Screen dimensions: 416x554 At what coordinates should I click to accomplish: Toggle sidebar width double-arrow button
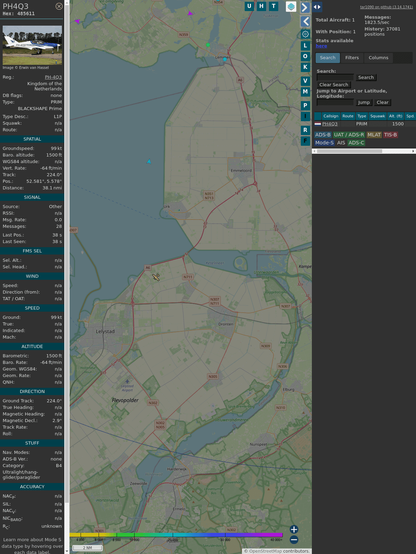[317, 7]
